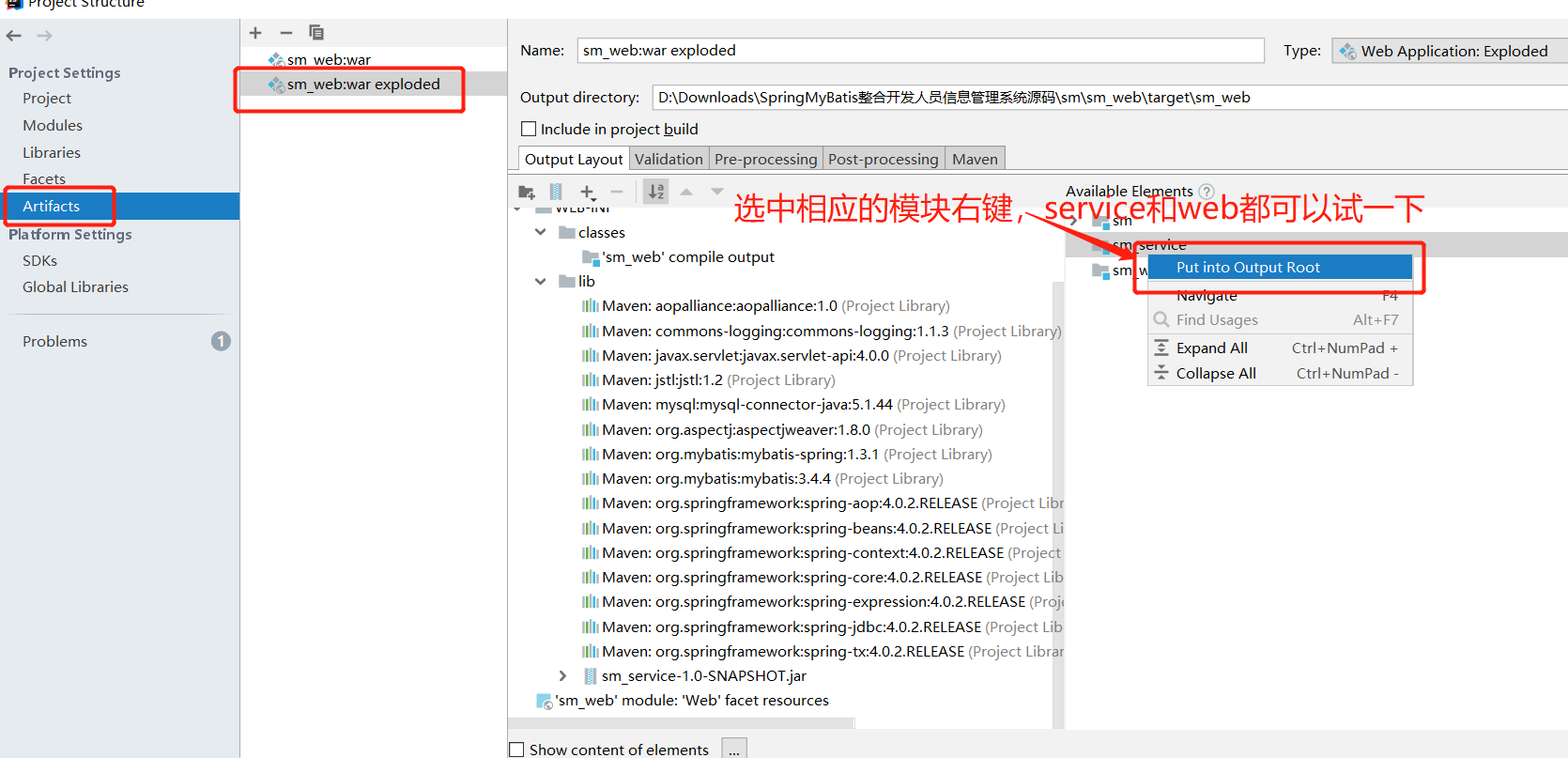Open Global Libraries in the sidebar

point(75,287)
